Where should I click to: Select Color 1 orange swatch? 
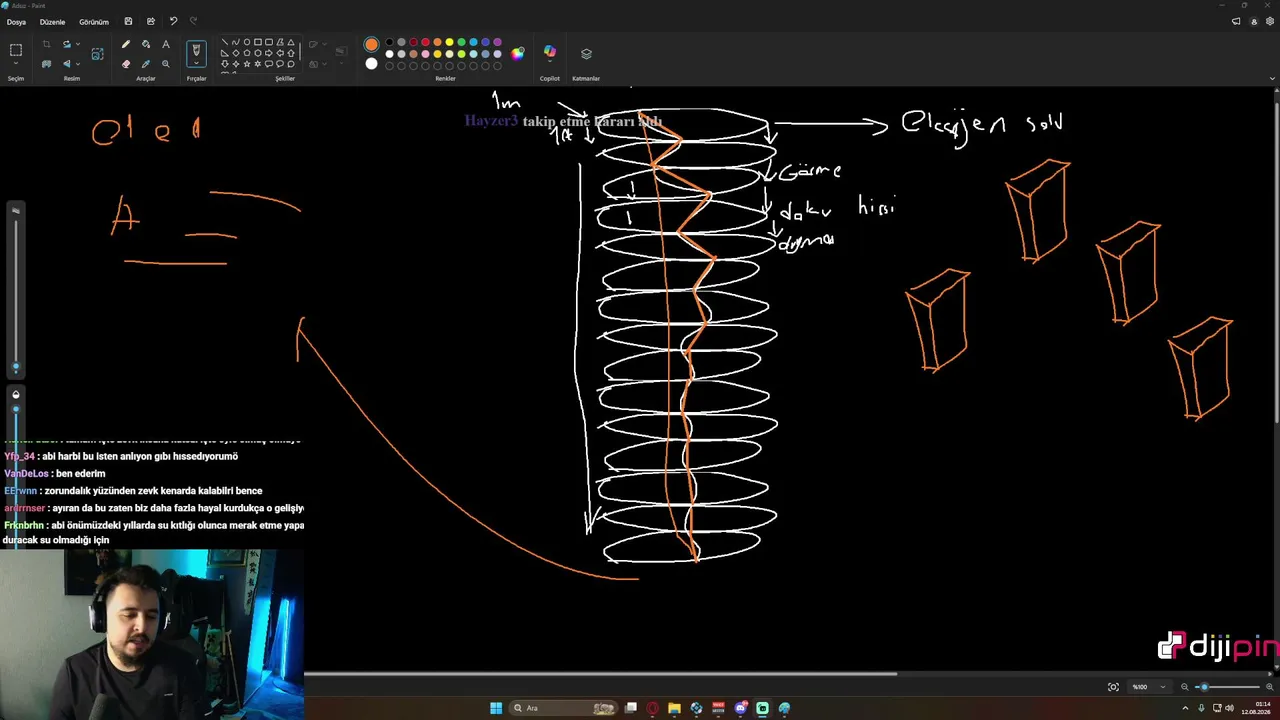[x=371, y=44]
